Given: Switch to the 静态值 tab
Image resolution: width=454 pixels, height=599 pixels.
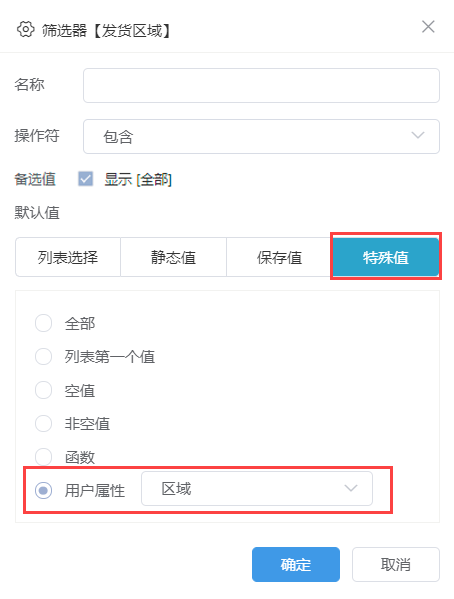Looking at the screenshot, I should click(x=173, y=257).
